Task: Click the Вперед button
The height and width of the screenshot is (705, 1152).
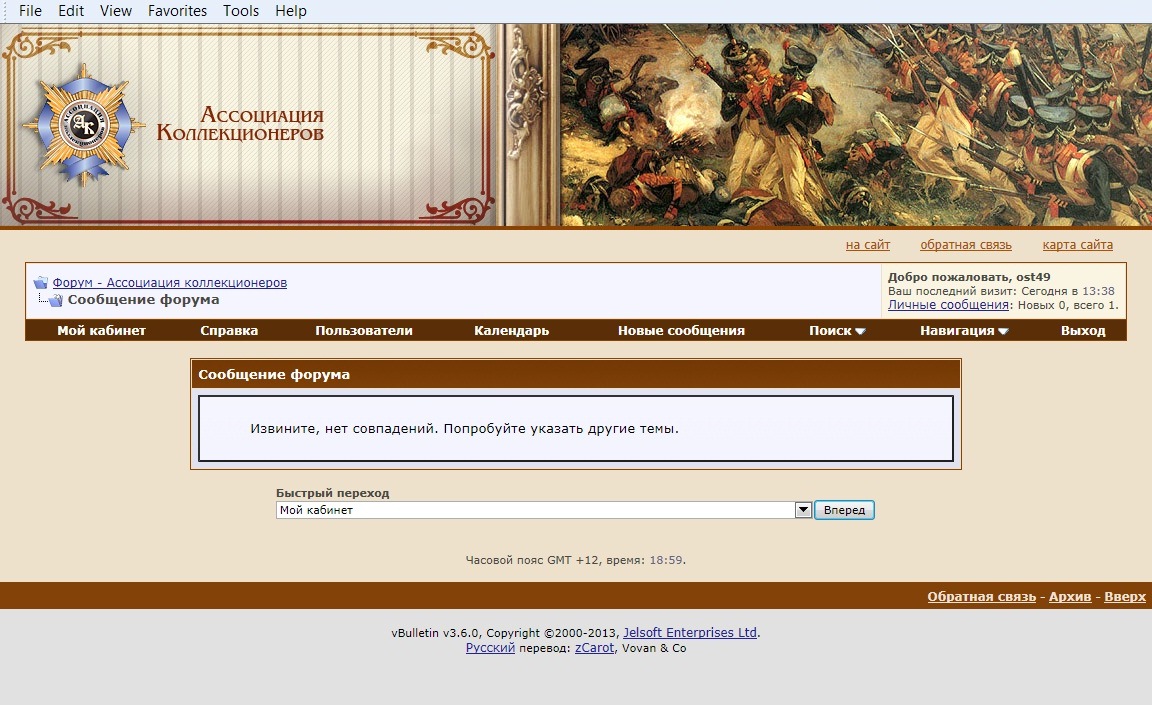Action: pos(844,510)
